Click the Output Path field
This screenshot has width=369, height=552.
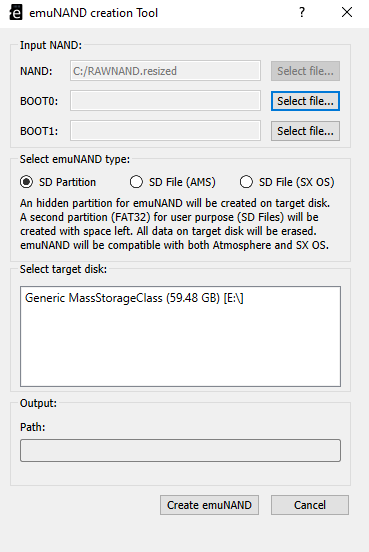(180, 450)
